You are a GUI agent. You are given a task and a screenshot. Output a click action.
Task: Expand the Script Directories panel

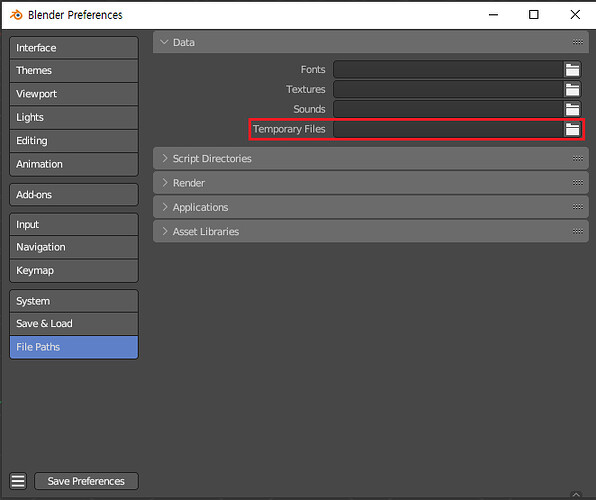[x=165, y=158]
